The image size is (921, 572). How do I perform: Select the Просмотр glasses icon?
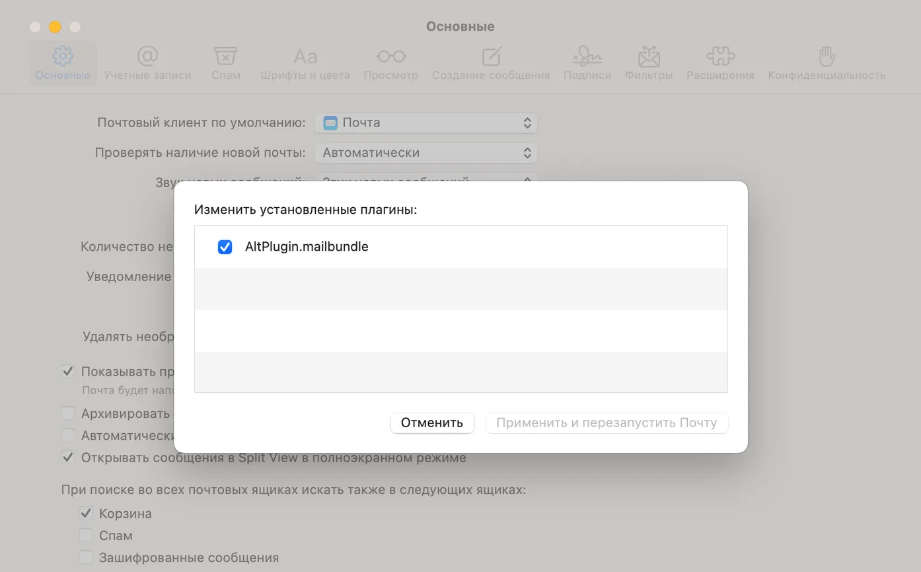[391, 56]
